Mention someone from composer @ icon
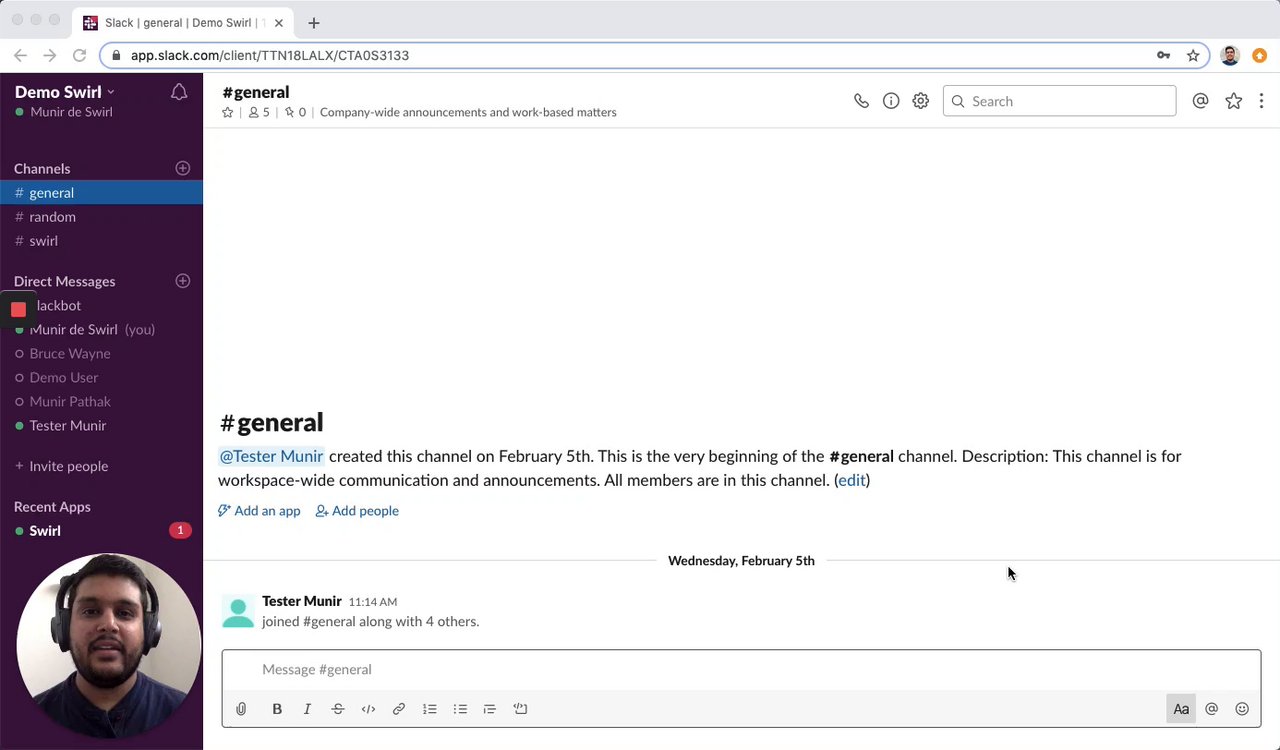1280x750 pixels. [1212, 709]
